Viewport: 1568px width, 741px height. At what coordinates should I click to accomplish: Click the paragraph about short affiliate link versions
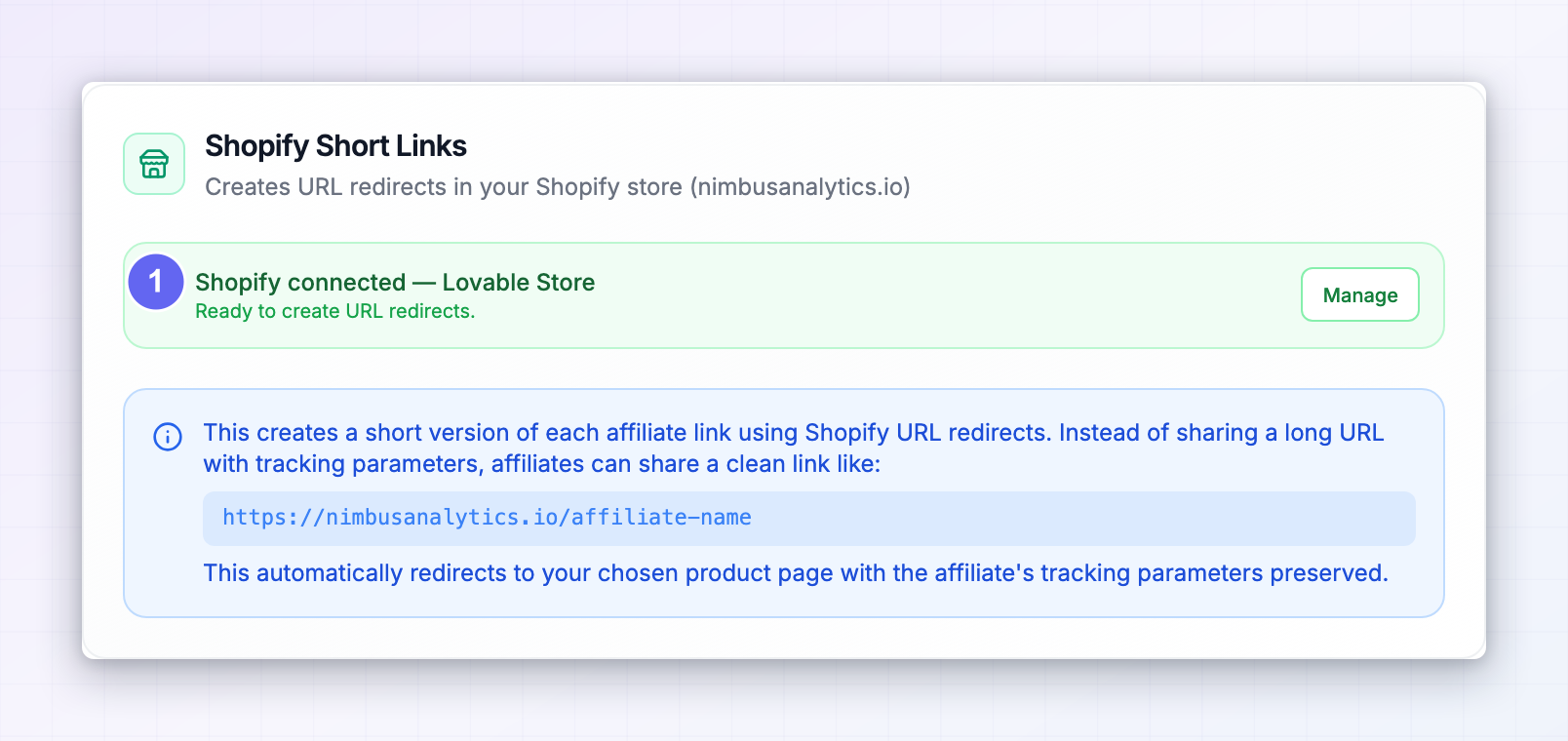pyautogui.click(x=793, y=448)
